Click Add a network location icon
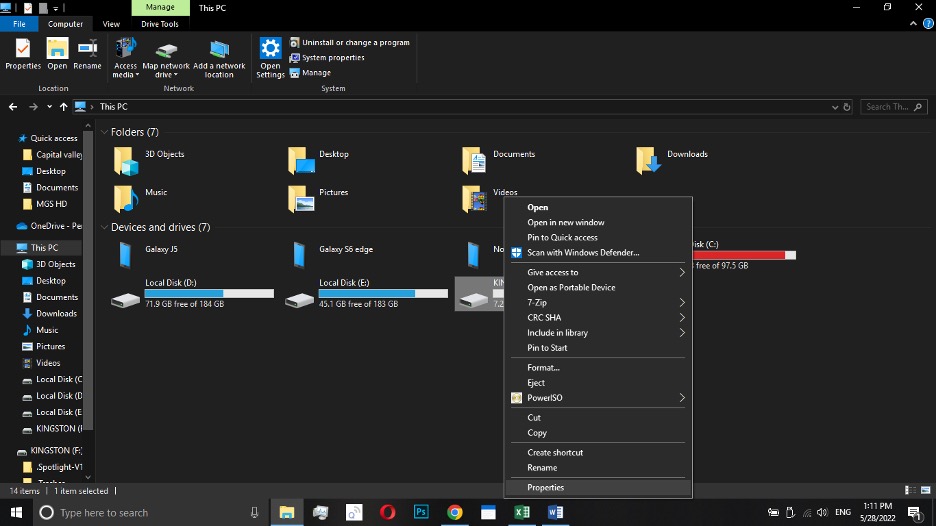936x526 pixels. click(x=219, y=58)
